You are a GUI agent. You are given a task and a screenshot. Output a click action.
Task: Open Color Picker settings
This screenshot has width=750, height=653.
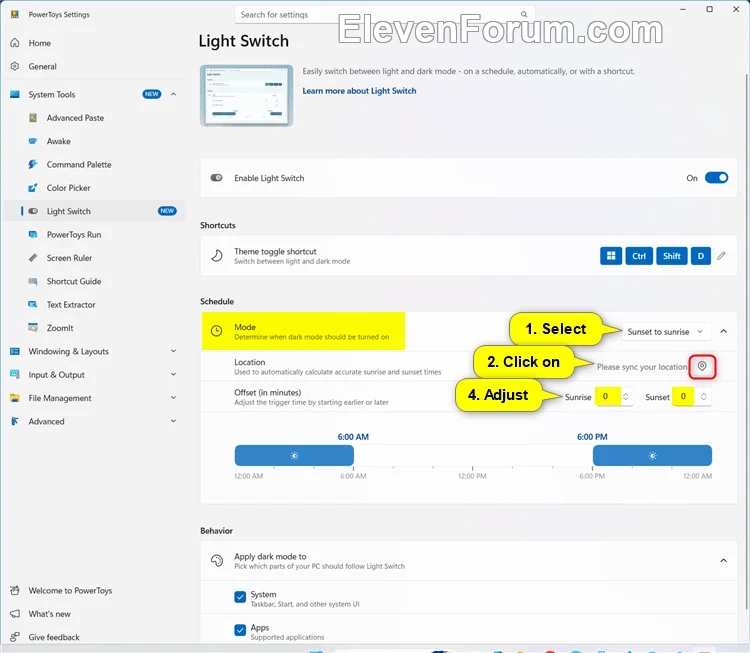(68, 188)
